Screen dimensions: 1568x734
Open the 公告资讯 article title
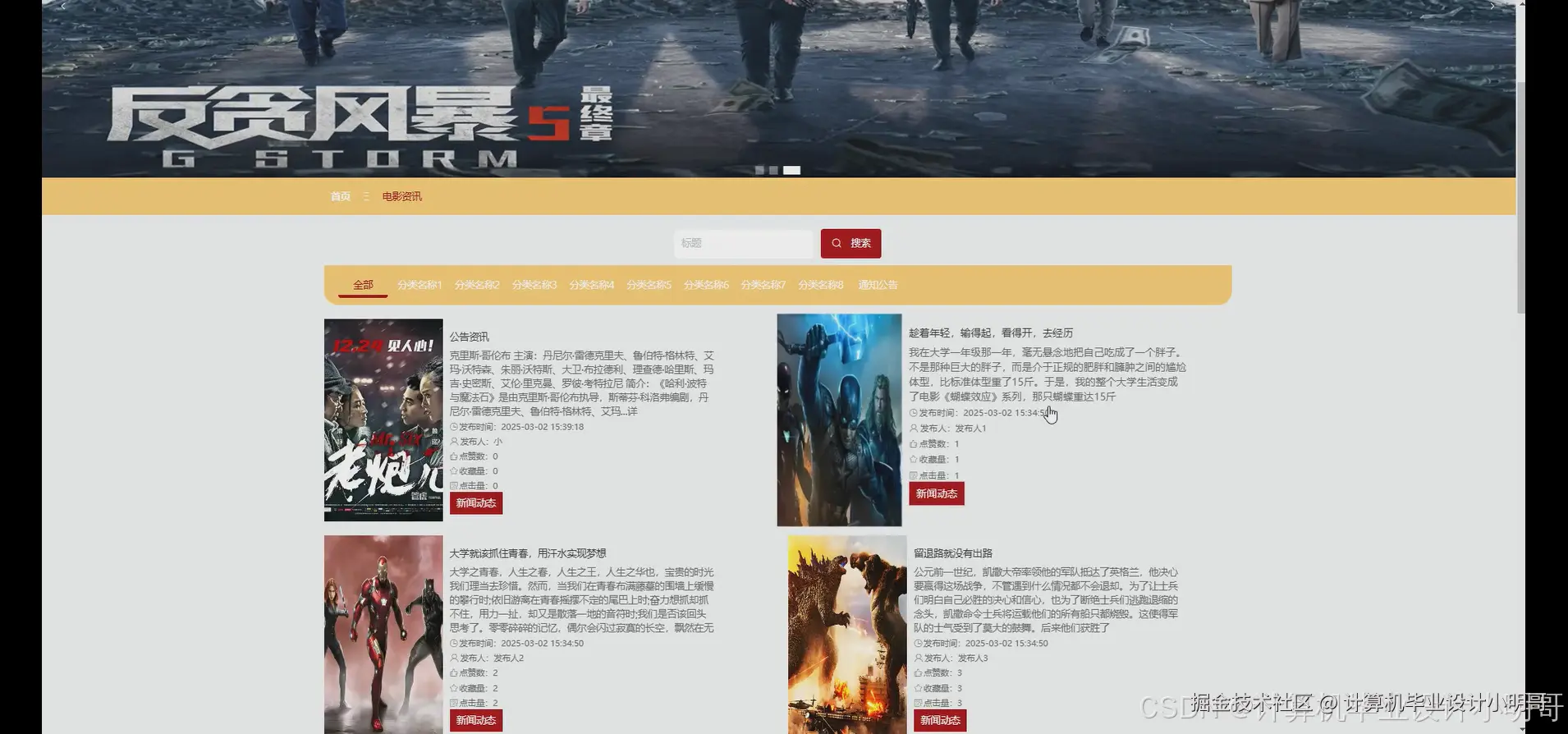[469, 337]
